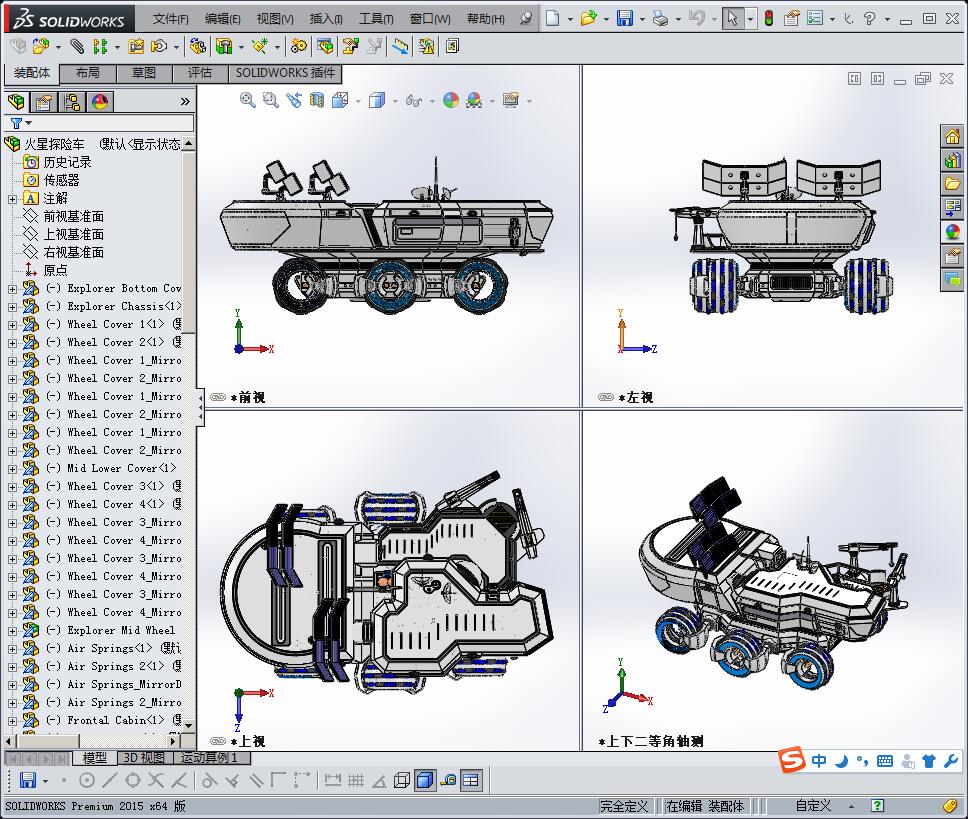Click the Insert Components folder icon
968x819 pixels.
tap(41, 46)
